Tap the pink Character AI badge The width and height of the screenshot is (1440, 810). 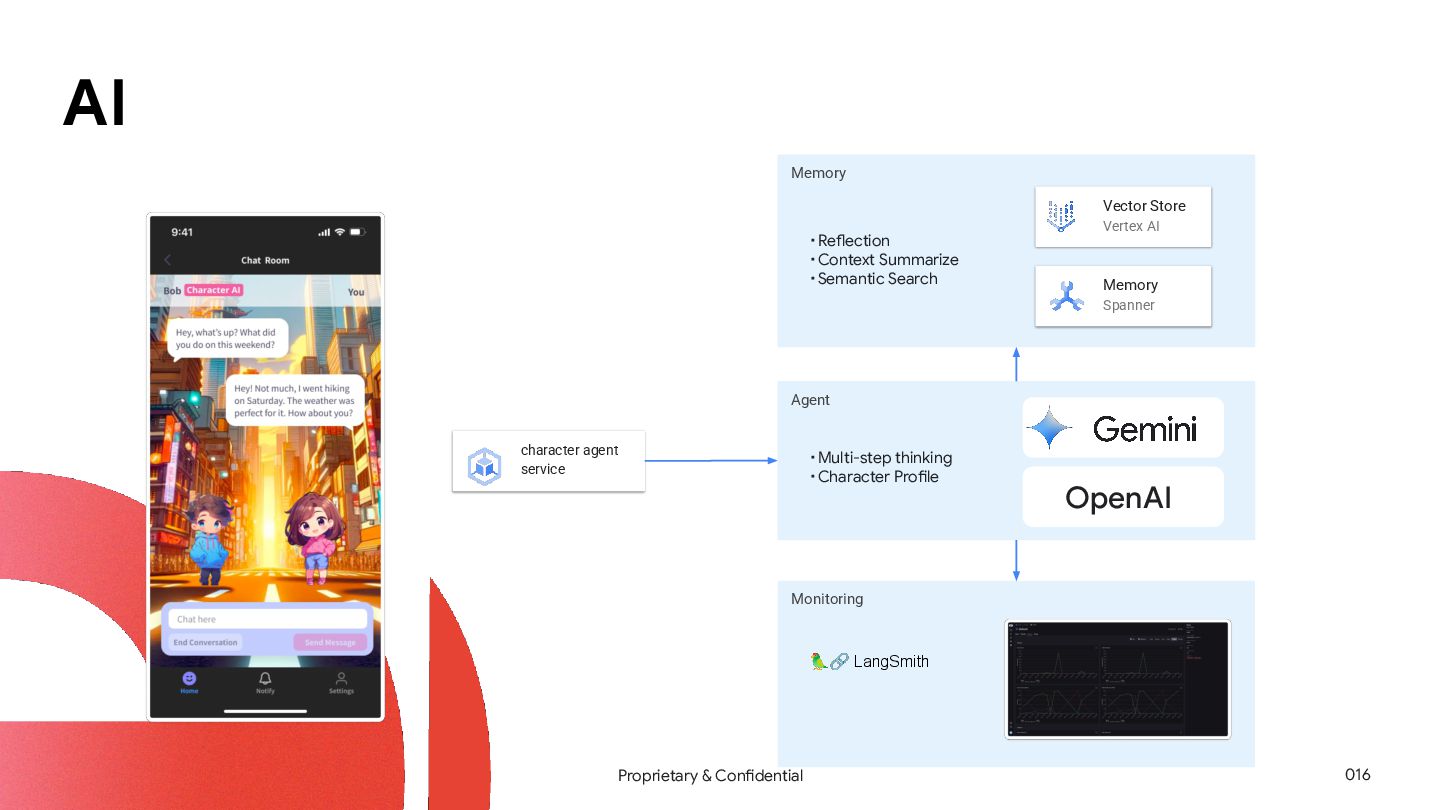[214, 291]
